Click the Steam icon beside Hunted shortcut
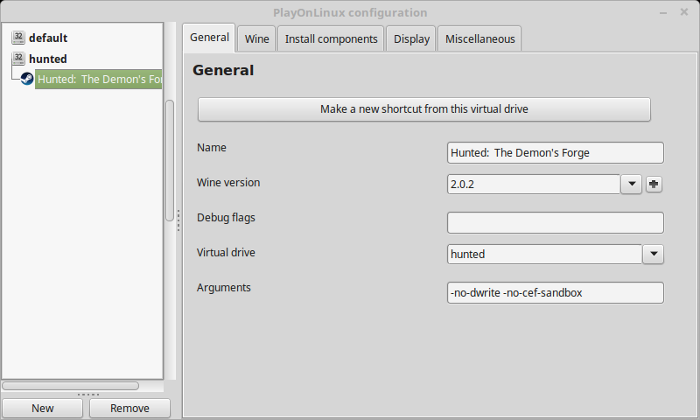 27,79
